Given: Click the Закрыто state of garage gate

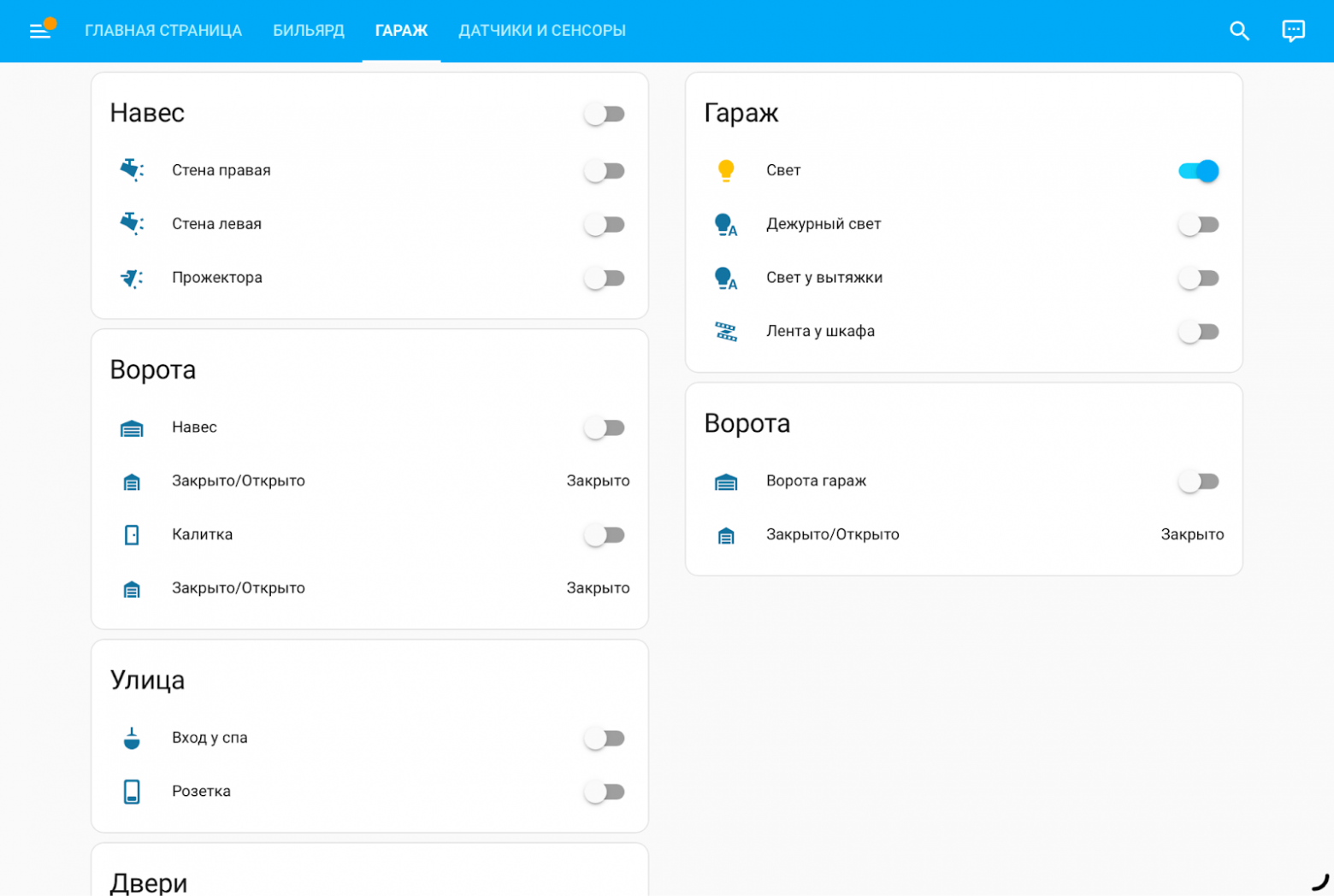Looking at the screenshot, I should [x=1192, y=535].
